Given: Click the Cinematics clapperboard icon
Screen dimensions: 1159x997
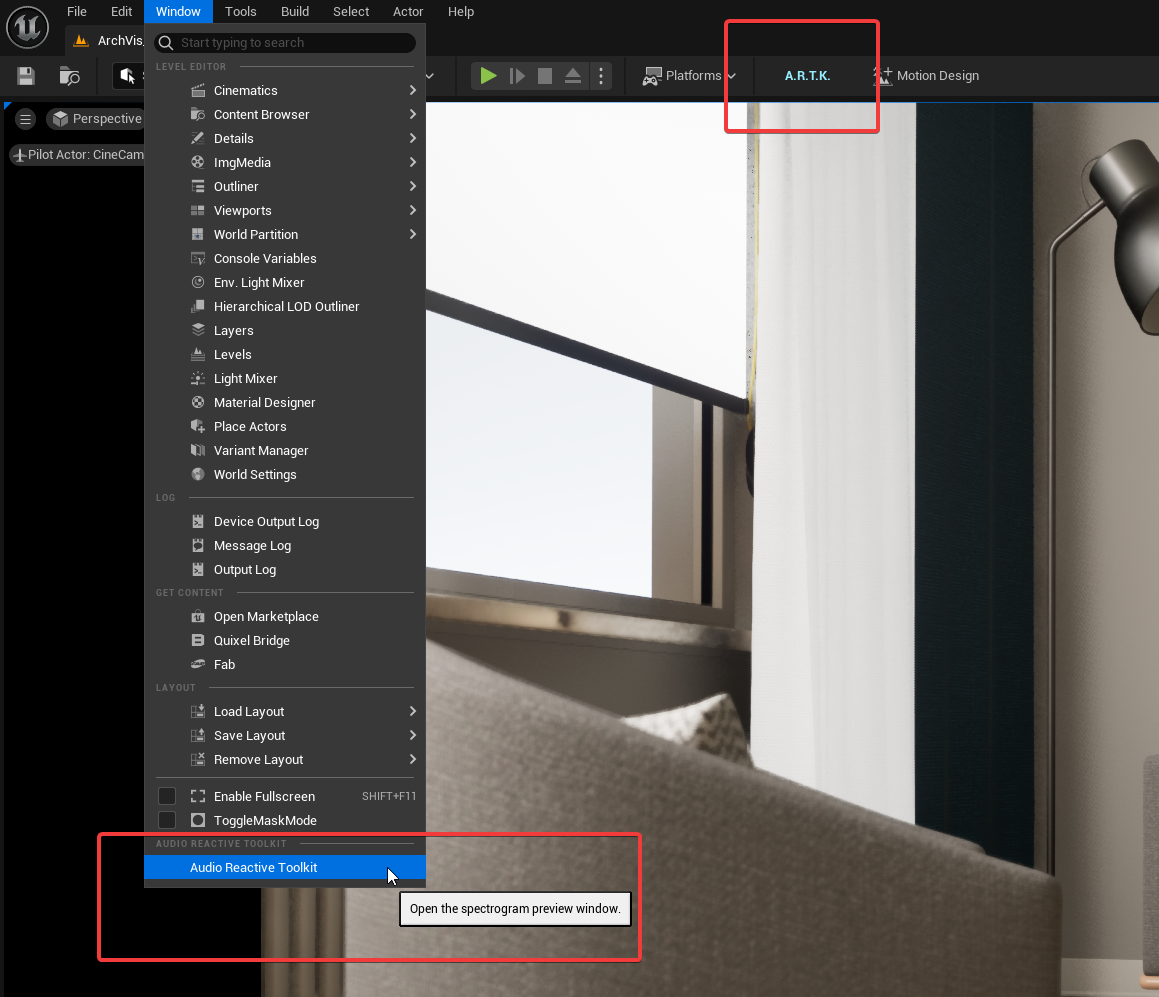Looking at the screenshot, I should (x=198, y=90).
